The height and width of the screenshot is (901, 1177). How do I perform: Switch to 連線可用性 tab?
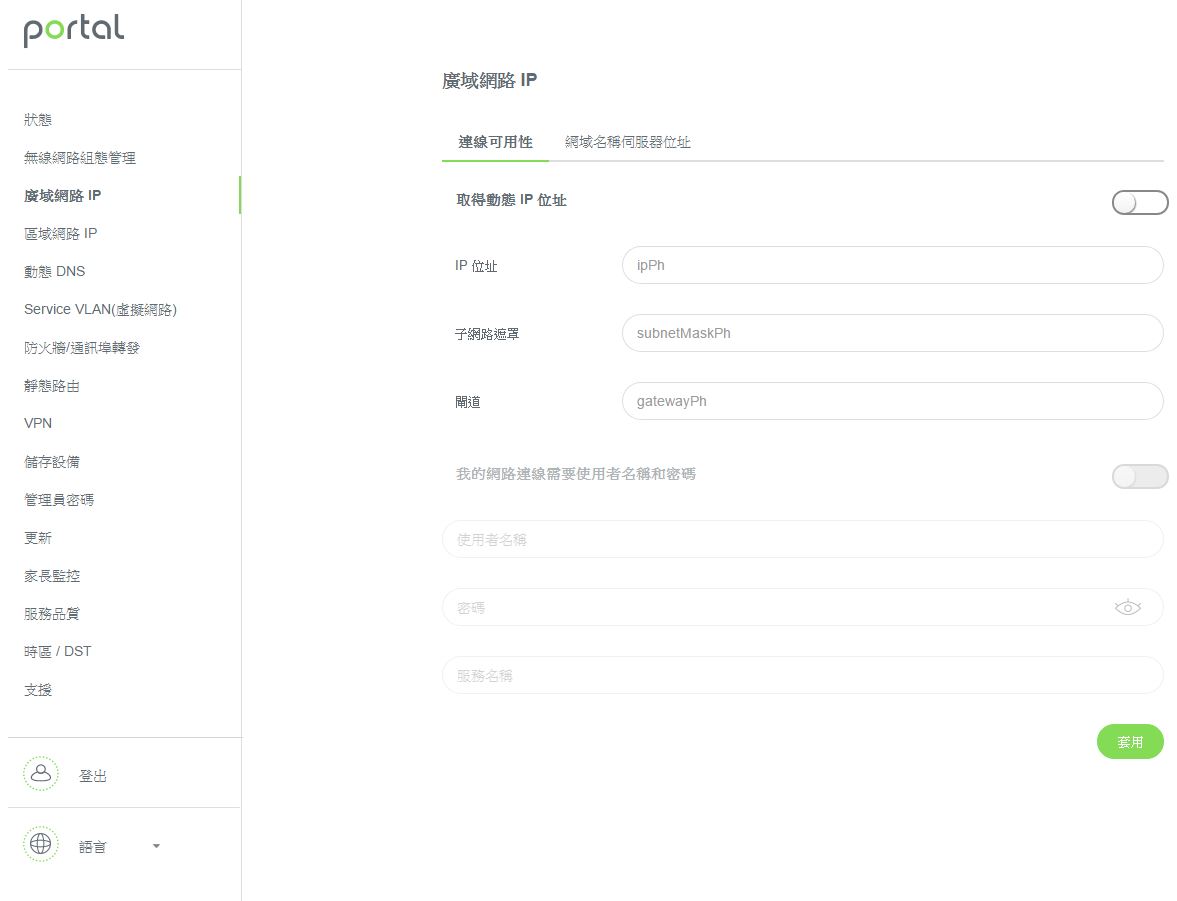coord(495,142)
